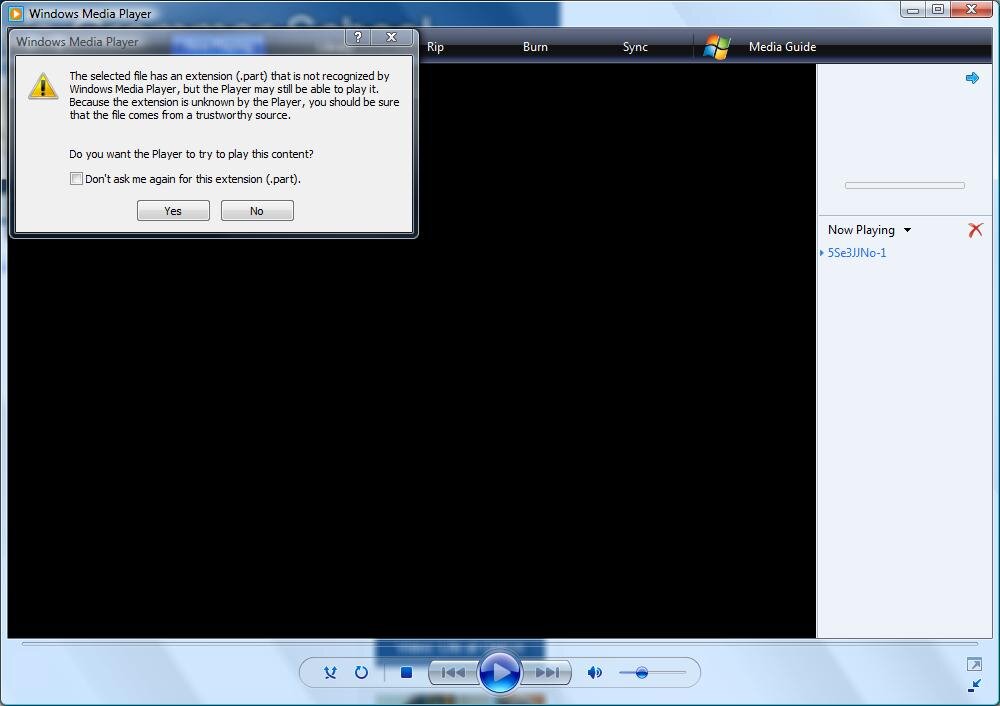1000x706 pixels.
Task: Click the blue arrow in the list pane
Action: pos(972,78)
